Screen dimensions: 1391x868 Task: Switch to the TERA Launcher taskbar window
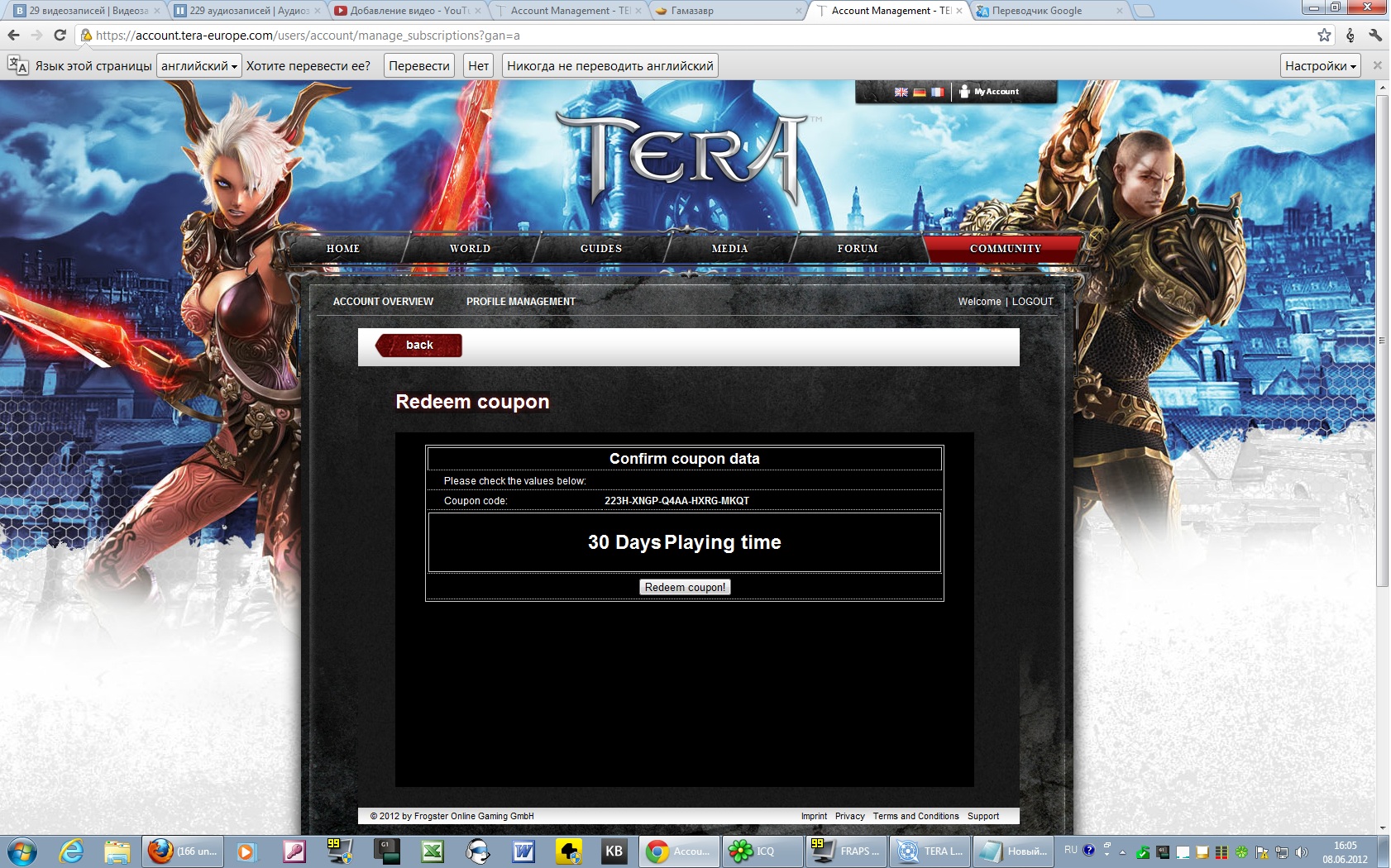pos(930,851)
